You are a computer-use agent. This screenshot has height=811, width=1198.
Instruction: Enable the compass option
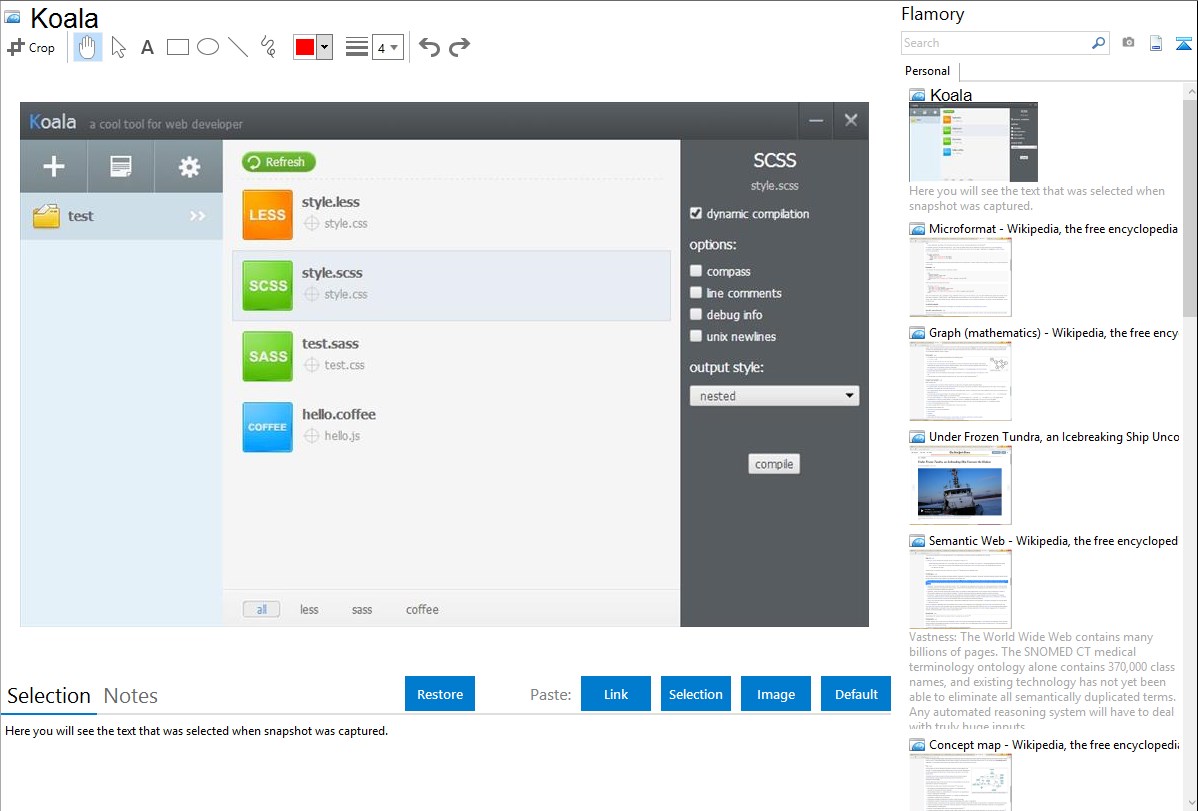(696, 271)
